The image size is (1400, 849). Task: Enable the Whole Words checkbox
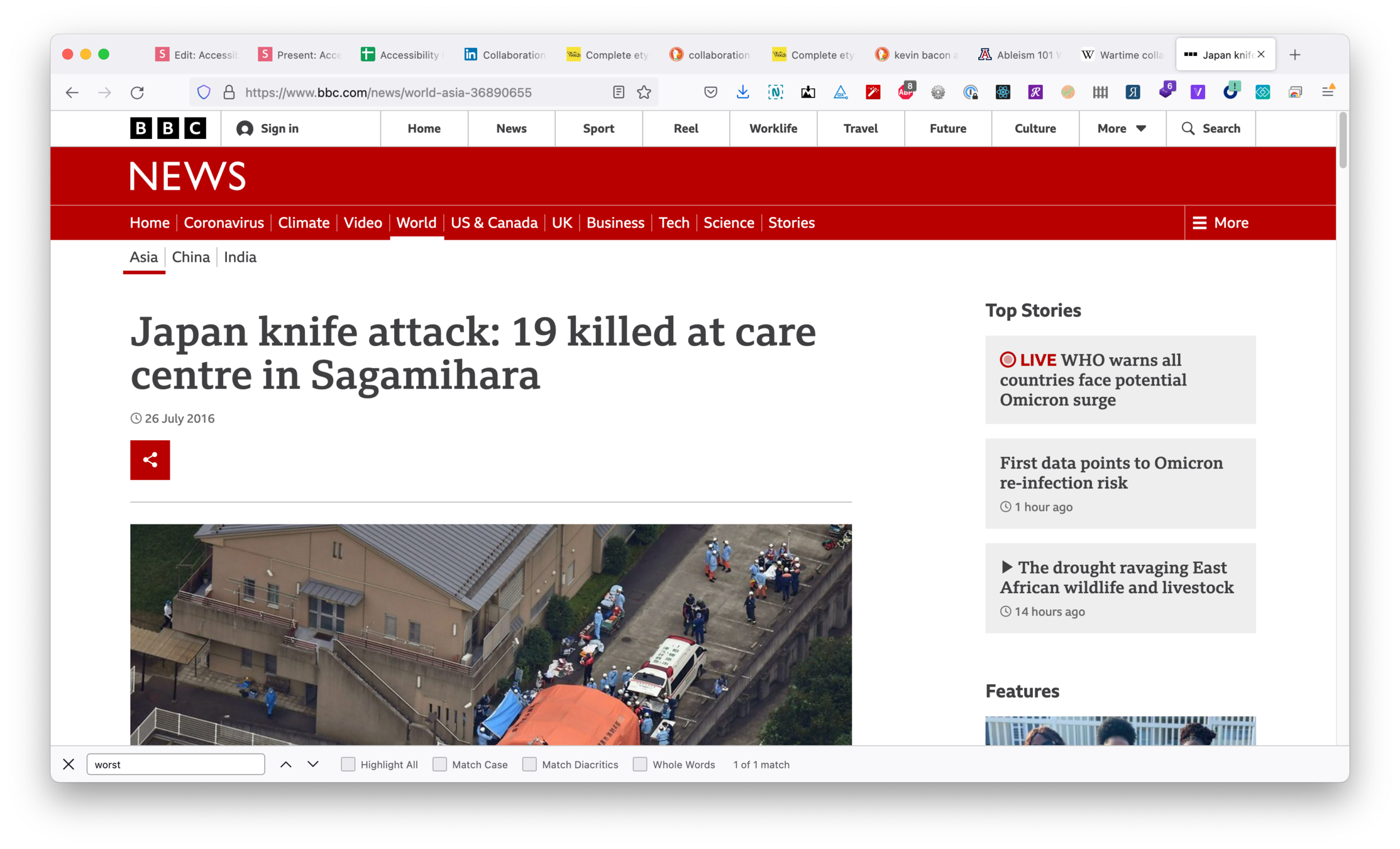[640, 764]
